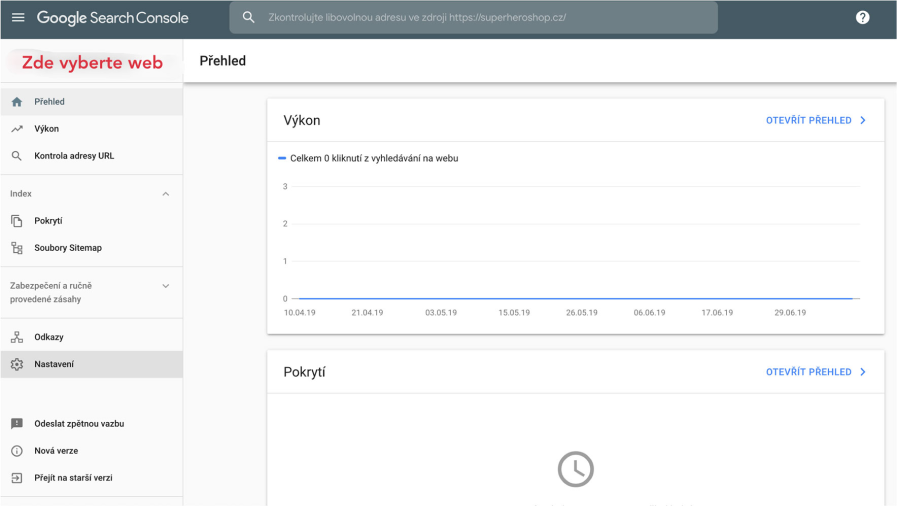This screenshot has width=897, height=506.
Task: Click the feedback speech bubble icon
Action: (x=17, y=424)
